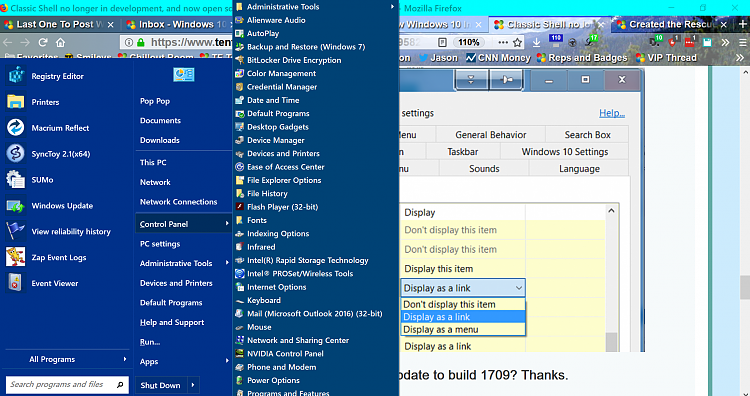This screenshot has height=396, width=750.
Task: Click the settings list scrollbar up arrow
Action: [x=611, y=210]
